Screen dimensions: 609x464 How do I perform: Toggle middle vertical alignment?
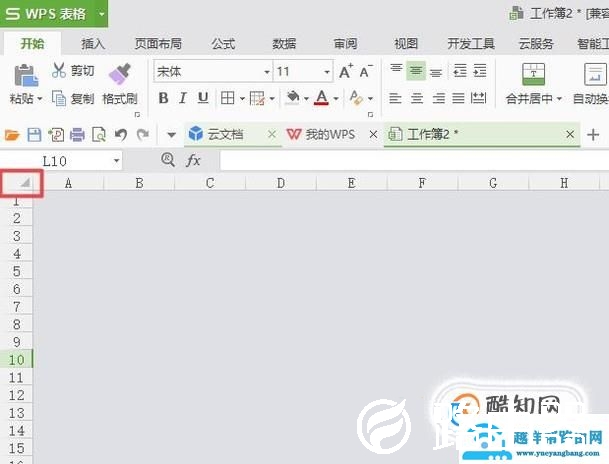(x=416, y=71)
